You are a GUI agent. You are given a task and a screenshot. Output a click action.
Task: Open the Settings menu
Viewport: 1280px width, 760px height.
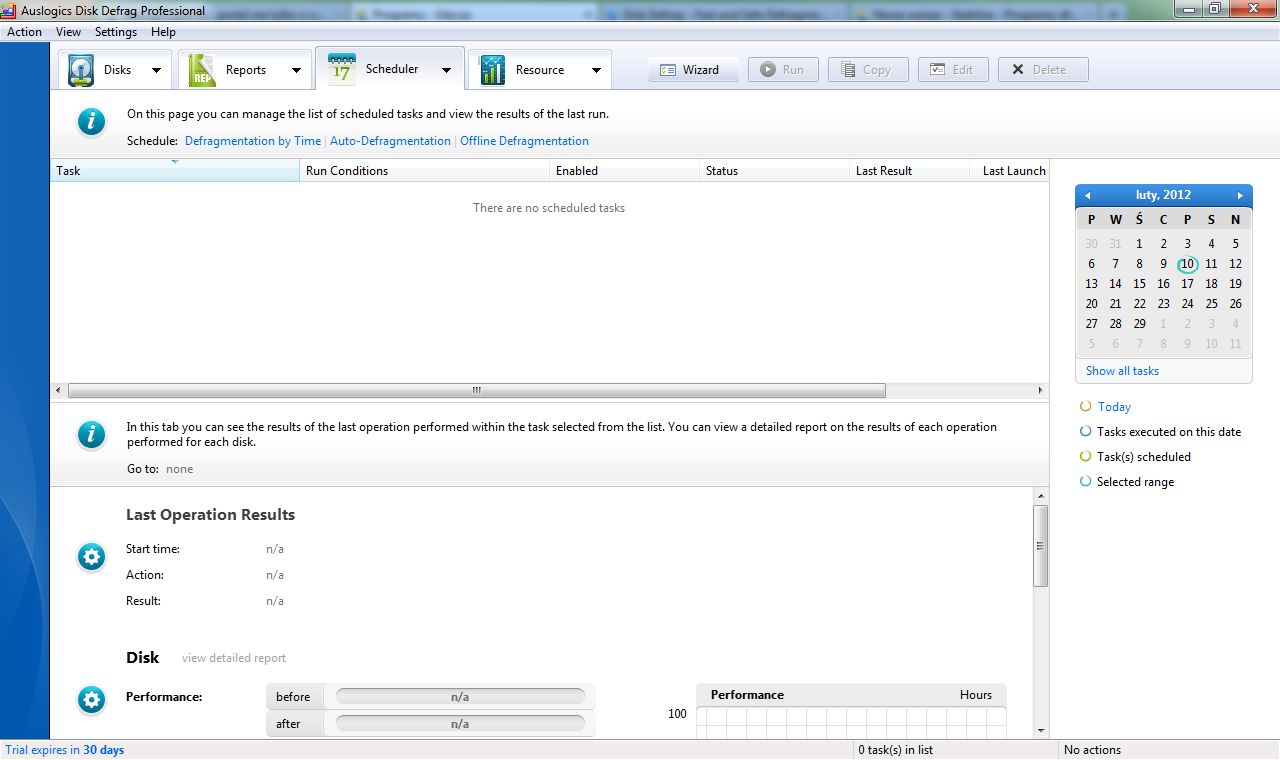[116, 32]
